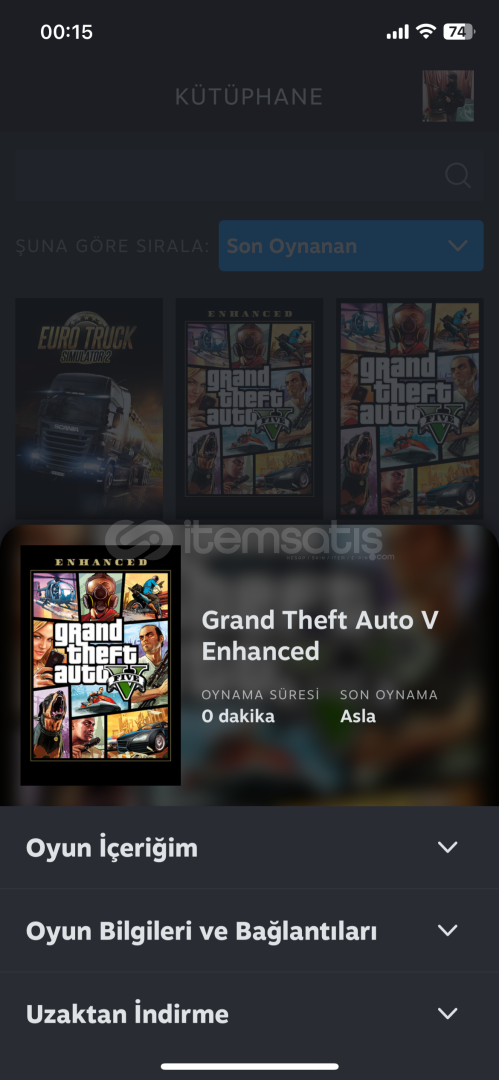Open Euro Truck Simulator 2 game cover
This screenshot has height=1080, width=499.
point(89,408)
